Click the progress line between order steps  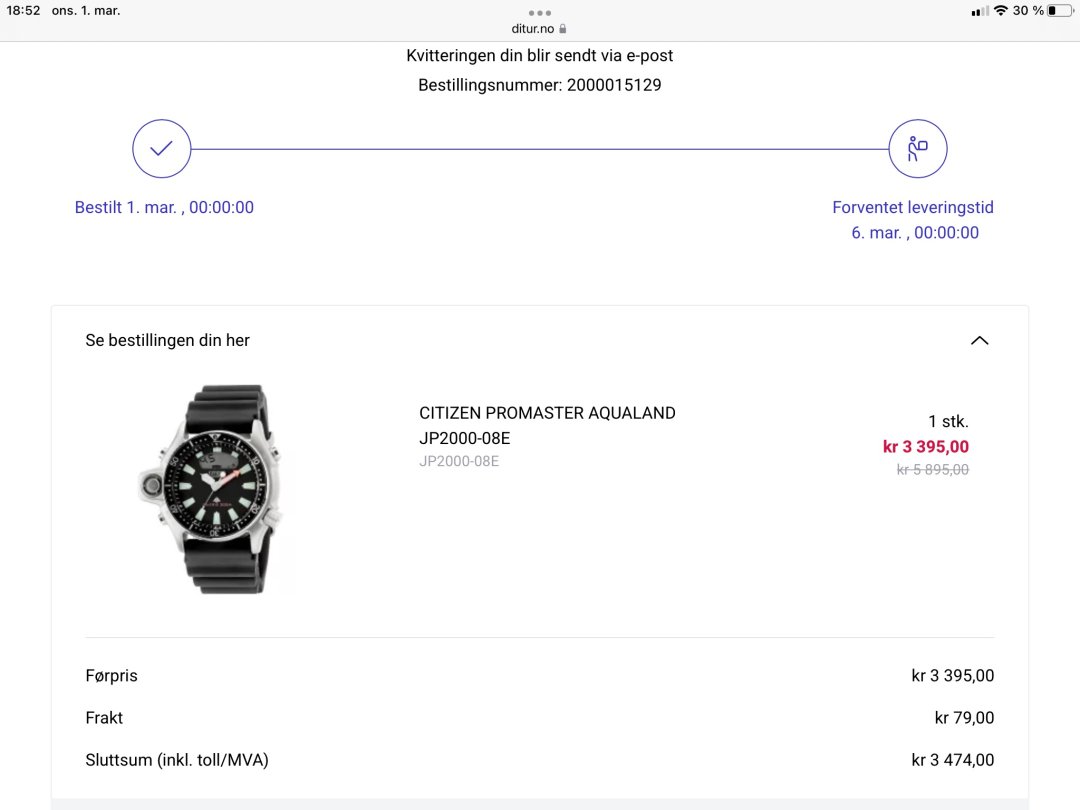coord(540,149)
